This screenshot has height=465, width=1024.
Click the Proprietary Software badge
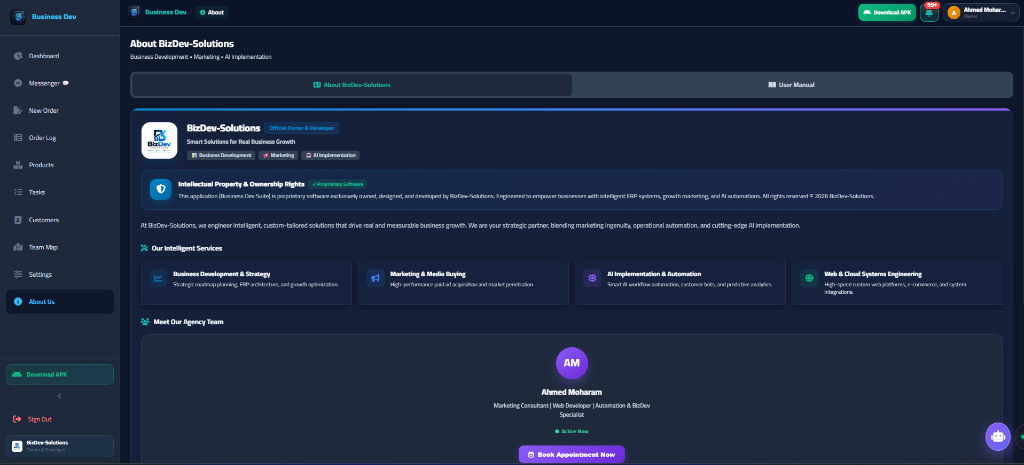point(338,184)
